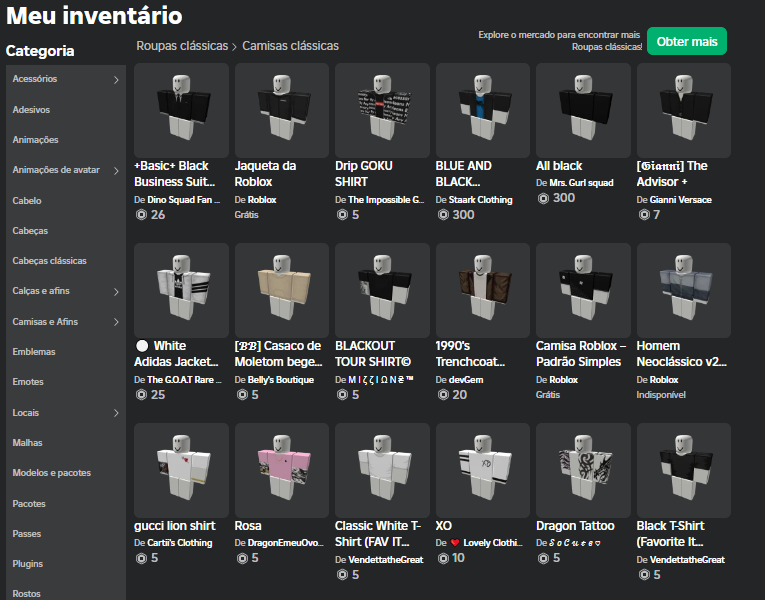
Task: Open the Black T-Shirt Favorite It thumbnail
Action: click(x=684, y=470)
